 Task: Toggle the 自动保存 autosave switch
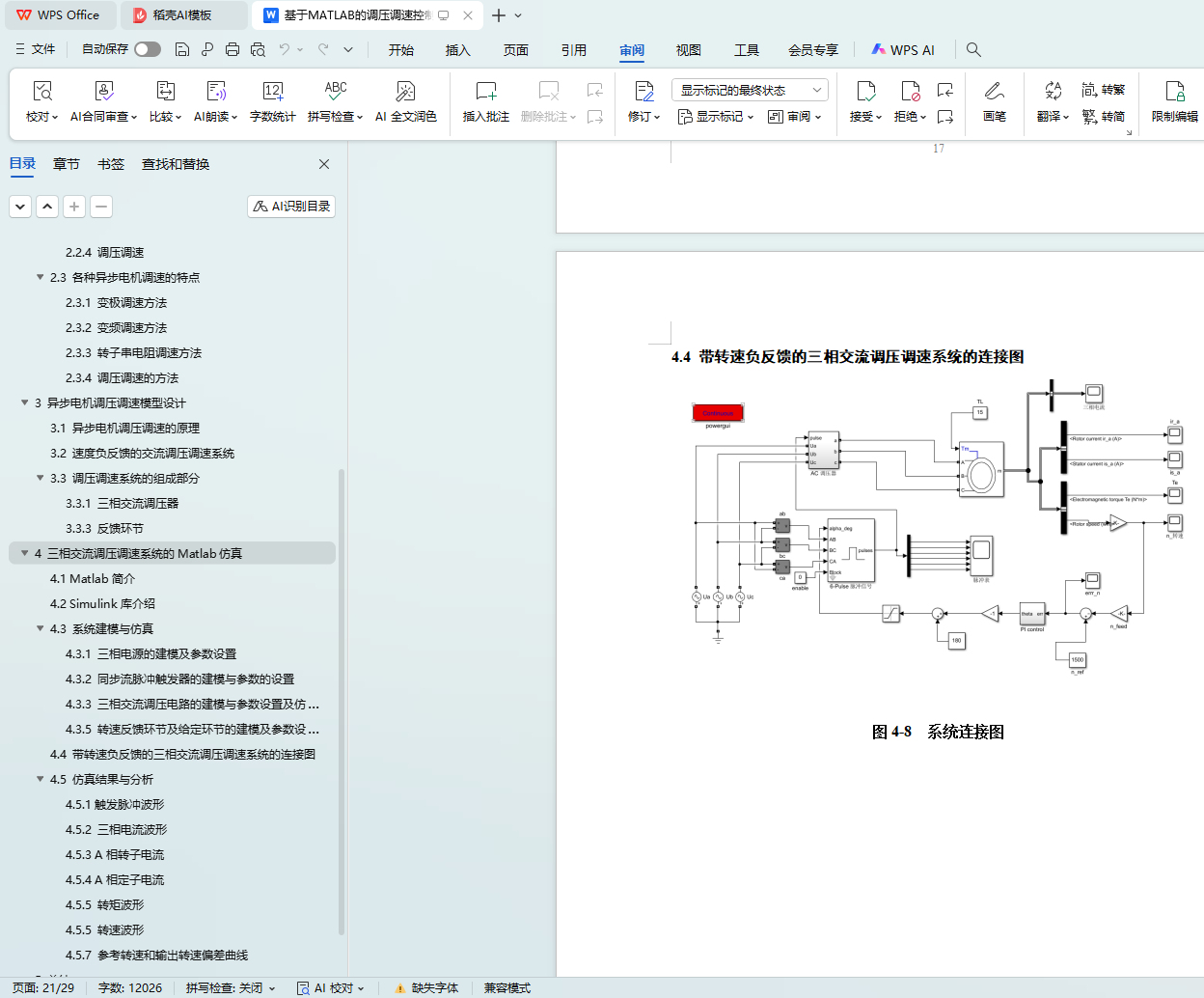[147, 49]
